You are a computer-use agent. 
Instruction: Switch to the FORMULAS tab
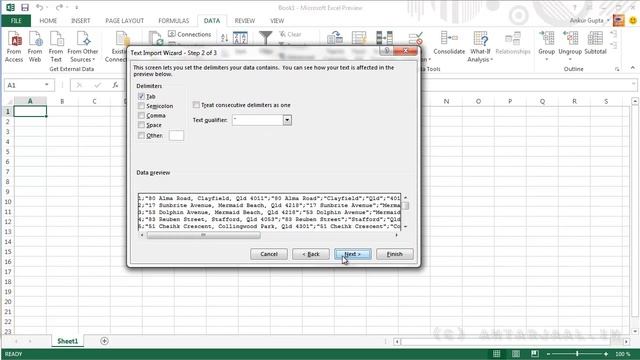tap(173, 20)
